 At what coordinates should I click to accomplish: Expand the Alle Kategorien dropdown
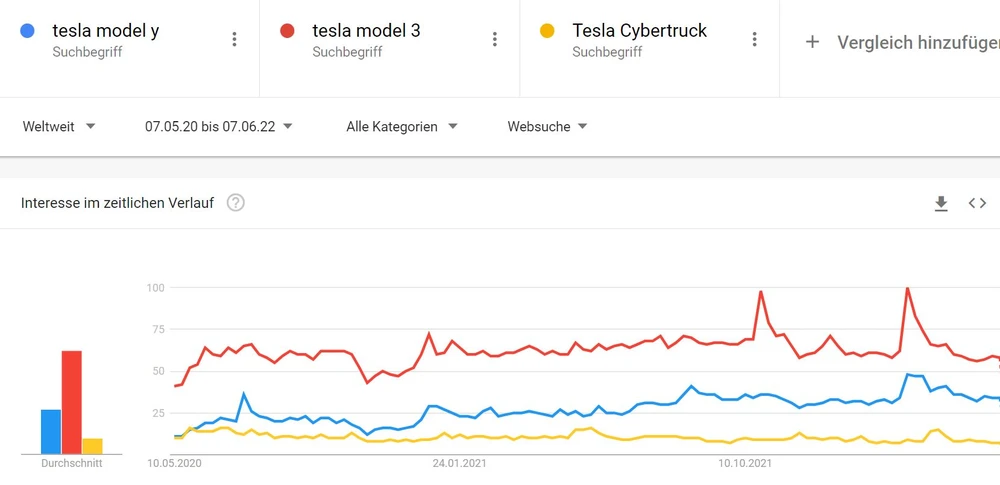[x=402, y=127]
